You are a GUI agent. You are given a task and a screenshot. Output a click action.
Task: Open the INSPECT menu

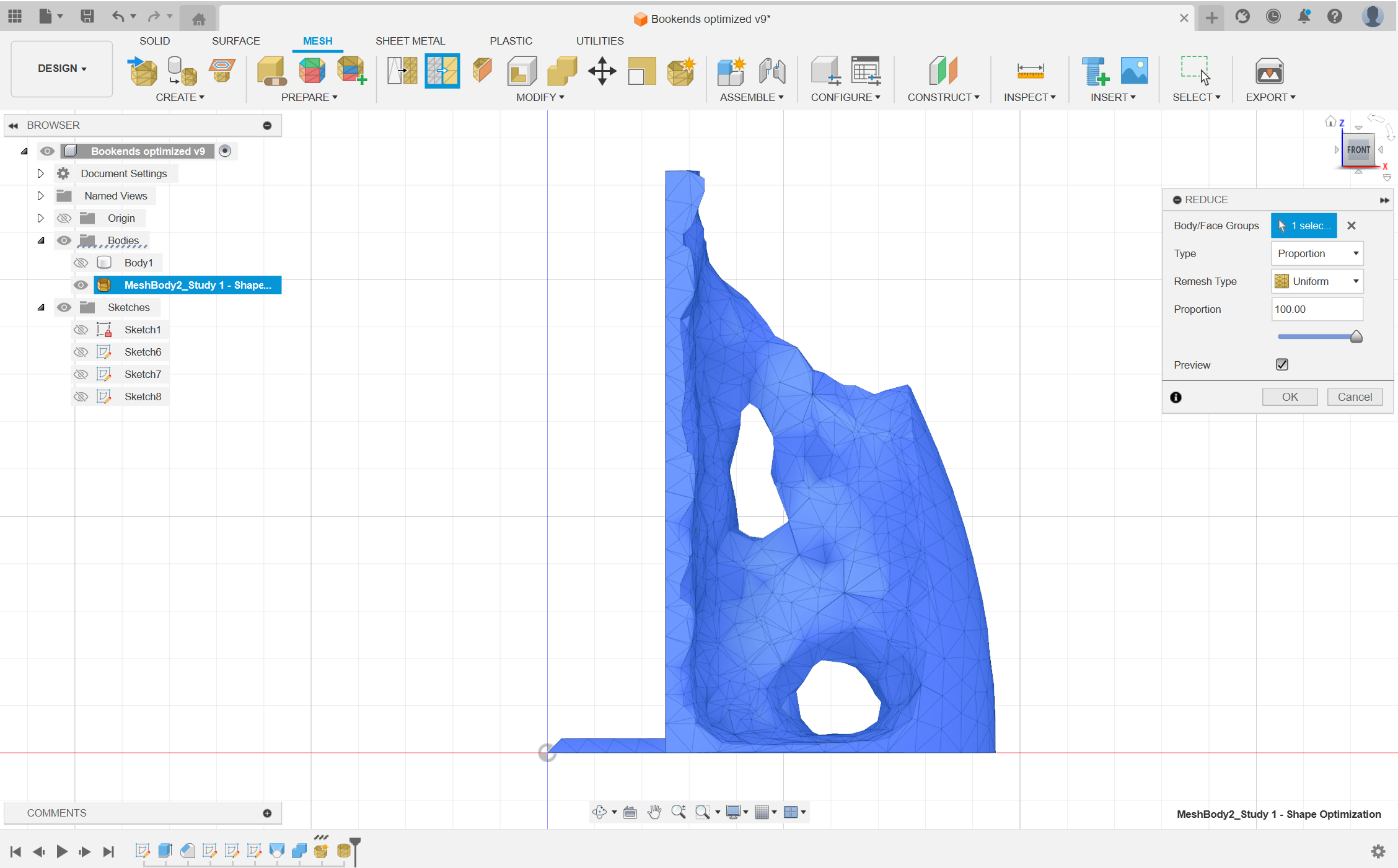click(1029, 97)
